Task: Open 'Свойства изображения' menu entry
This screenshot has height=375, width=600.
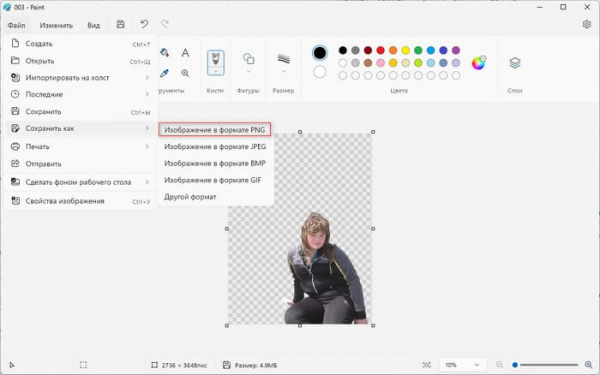Action: [81, 201]
